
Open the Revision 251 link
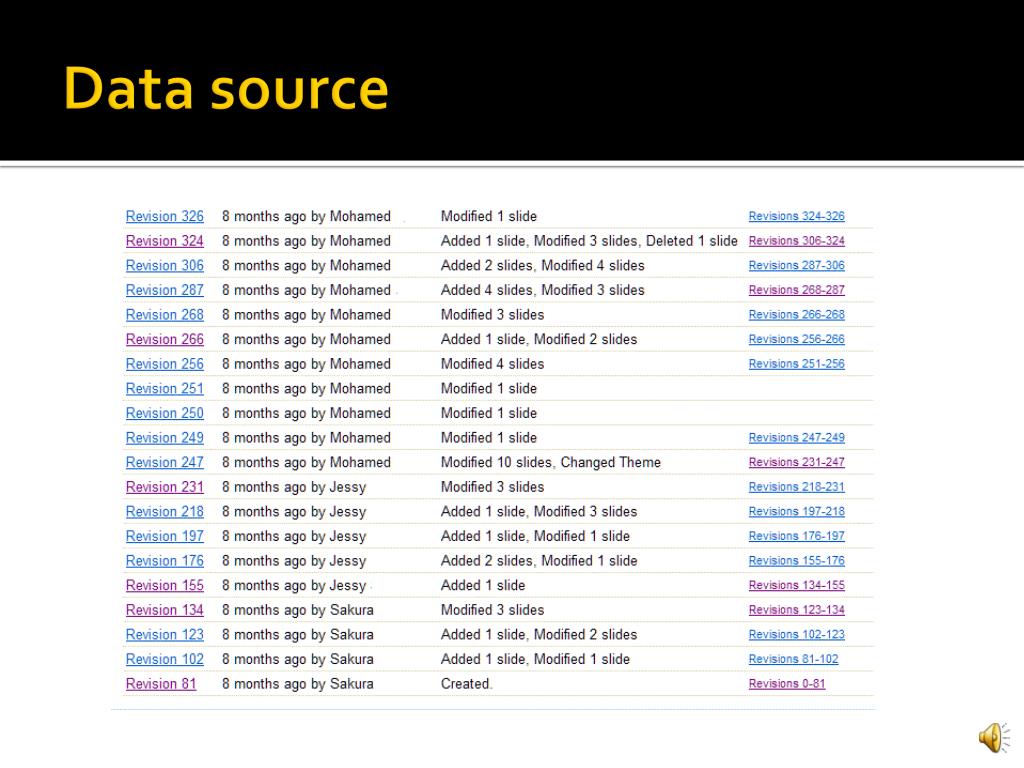164,388
